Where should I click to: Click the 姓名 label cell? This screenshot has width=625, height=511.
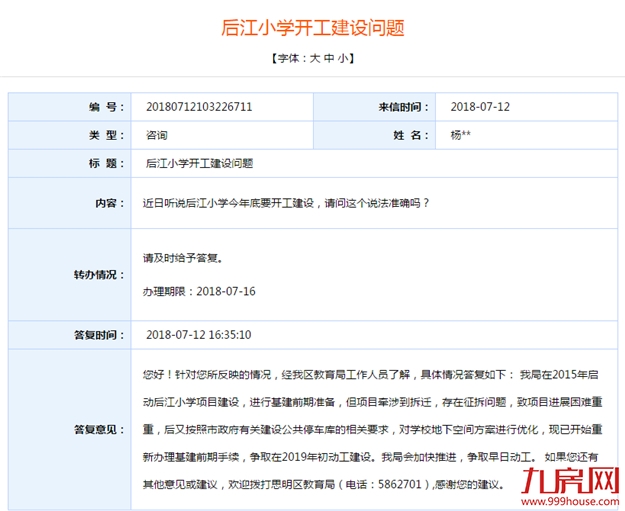(x=374, y=135)
